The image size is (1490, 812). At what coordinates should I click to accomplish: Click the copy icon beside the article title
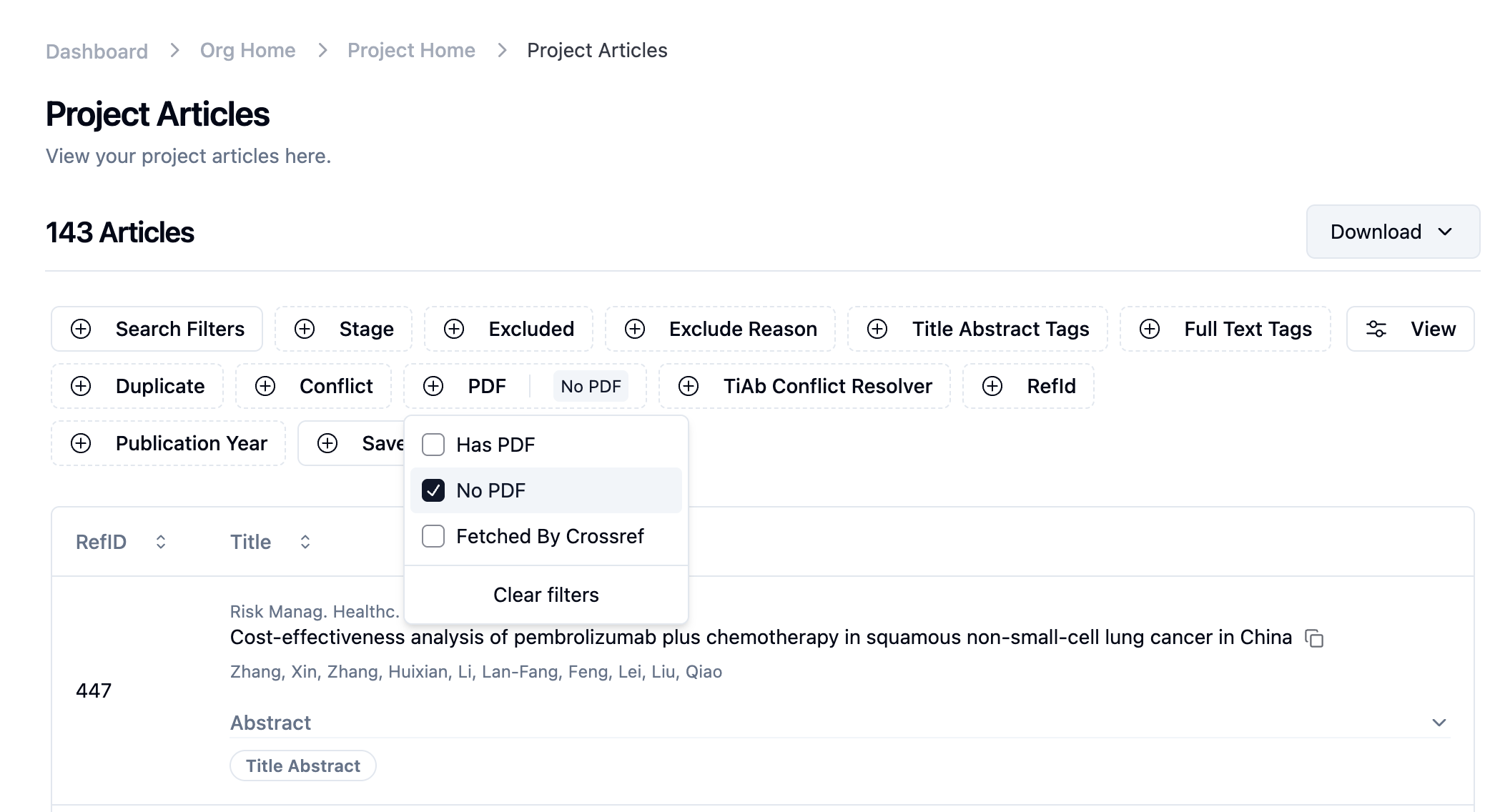(x=1314, y=638)
